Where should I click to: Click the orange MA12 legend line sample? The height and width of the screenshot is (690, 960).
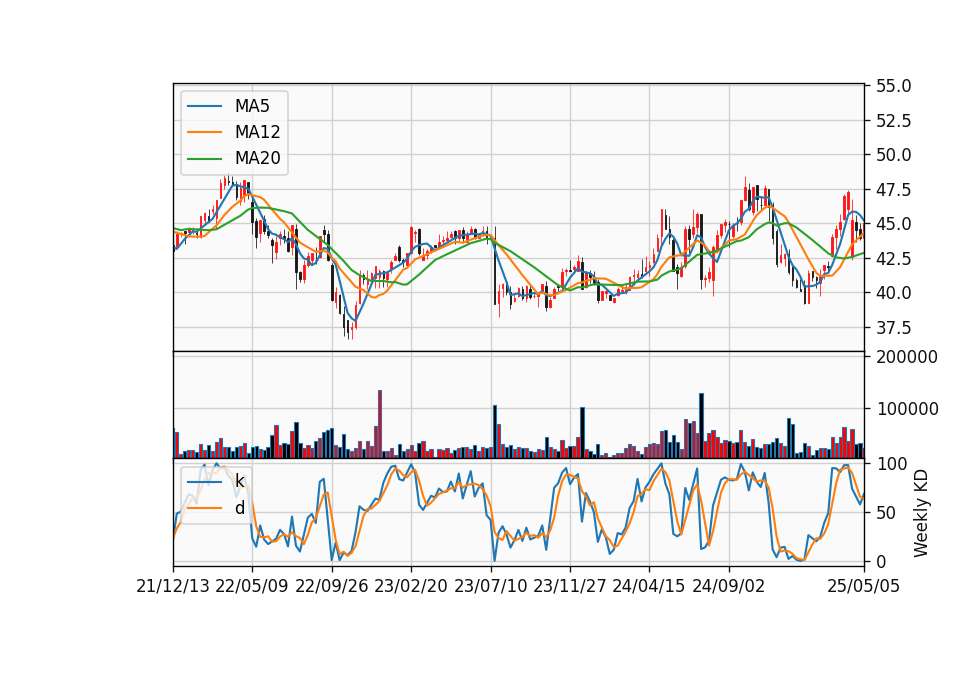coord(204,132)
